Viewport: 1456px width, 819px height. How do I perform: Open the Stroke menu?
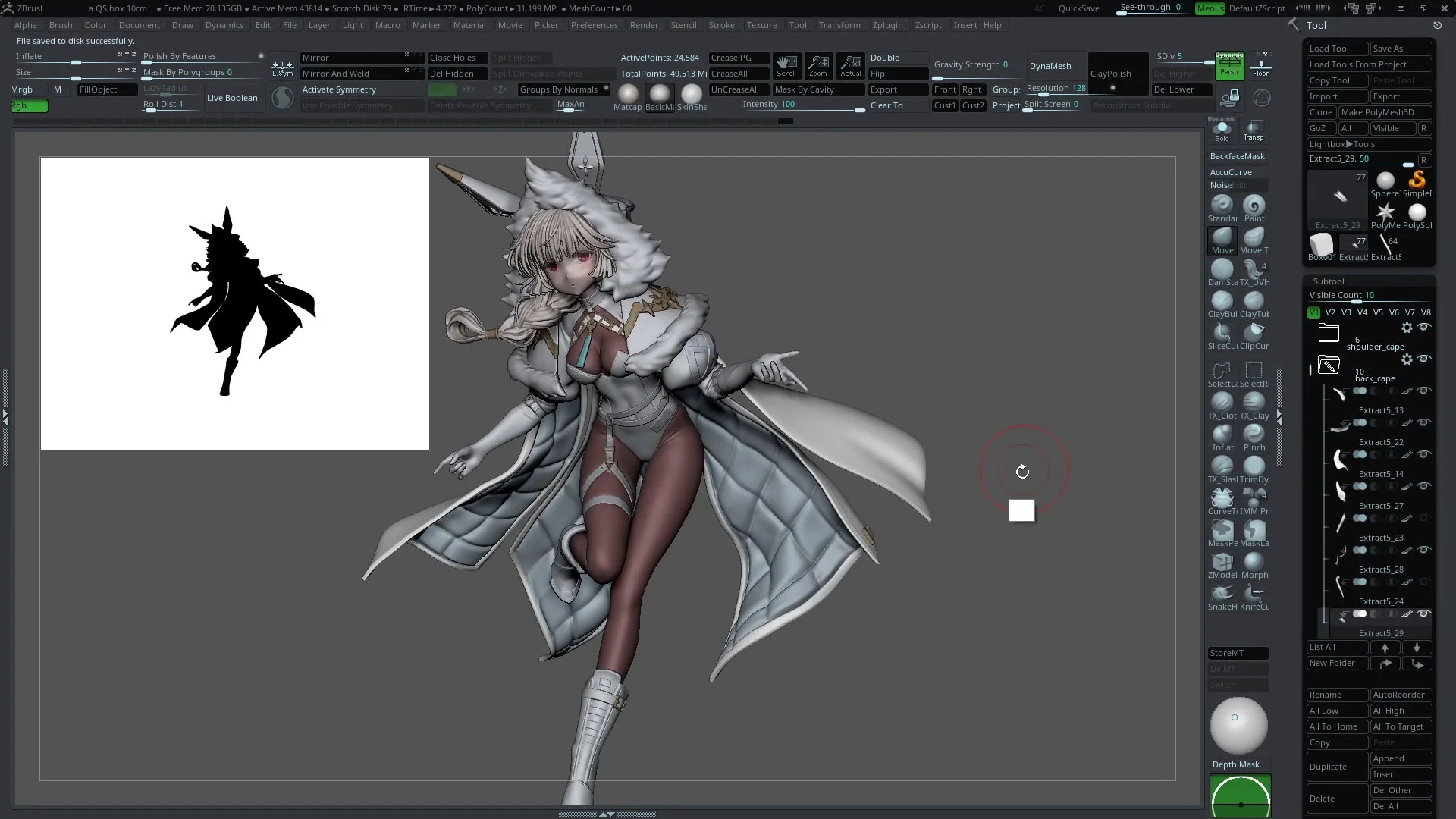coord(721,25)
